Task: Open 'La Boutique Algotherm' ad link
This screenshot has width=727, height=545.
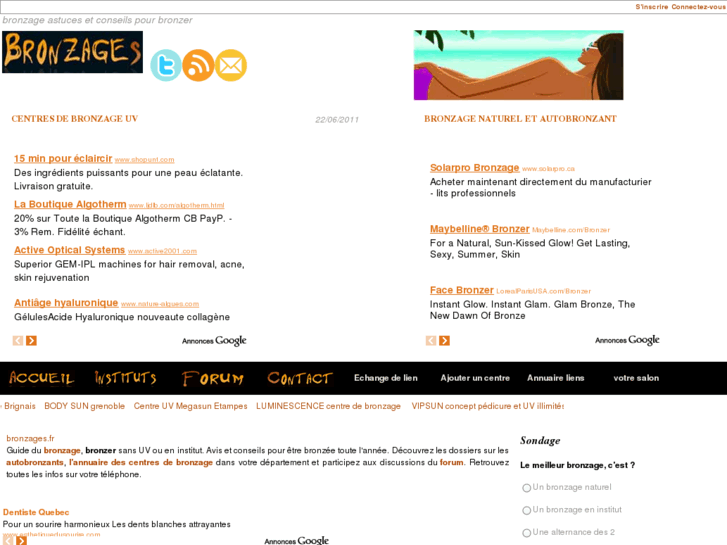Action: pyautogui.click(x=70, y=204)
